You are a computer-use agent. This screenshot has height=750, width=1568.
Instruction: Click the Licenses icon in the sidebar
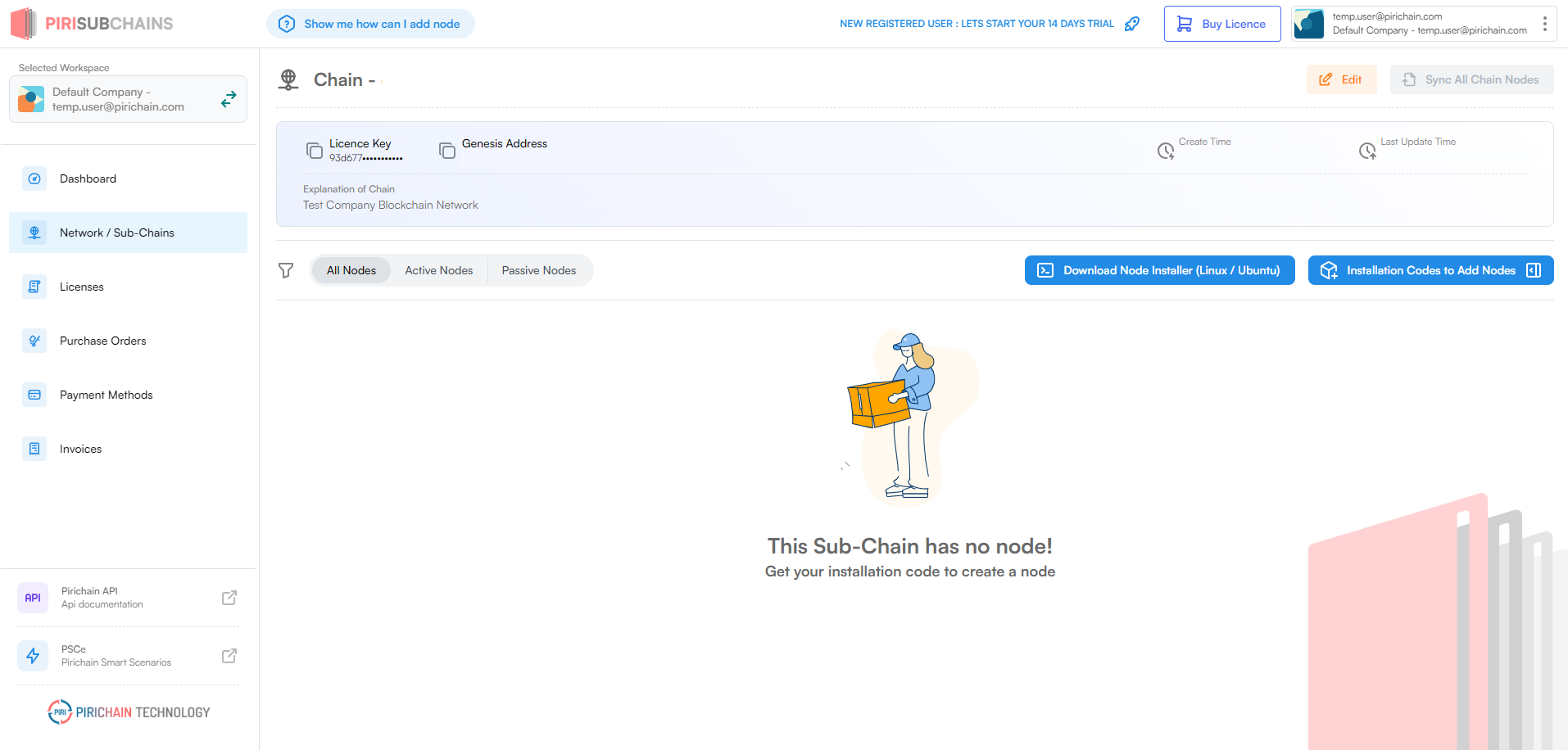click(34, 287)
